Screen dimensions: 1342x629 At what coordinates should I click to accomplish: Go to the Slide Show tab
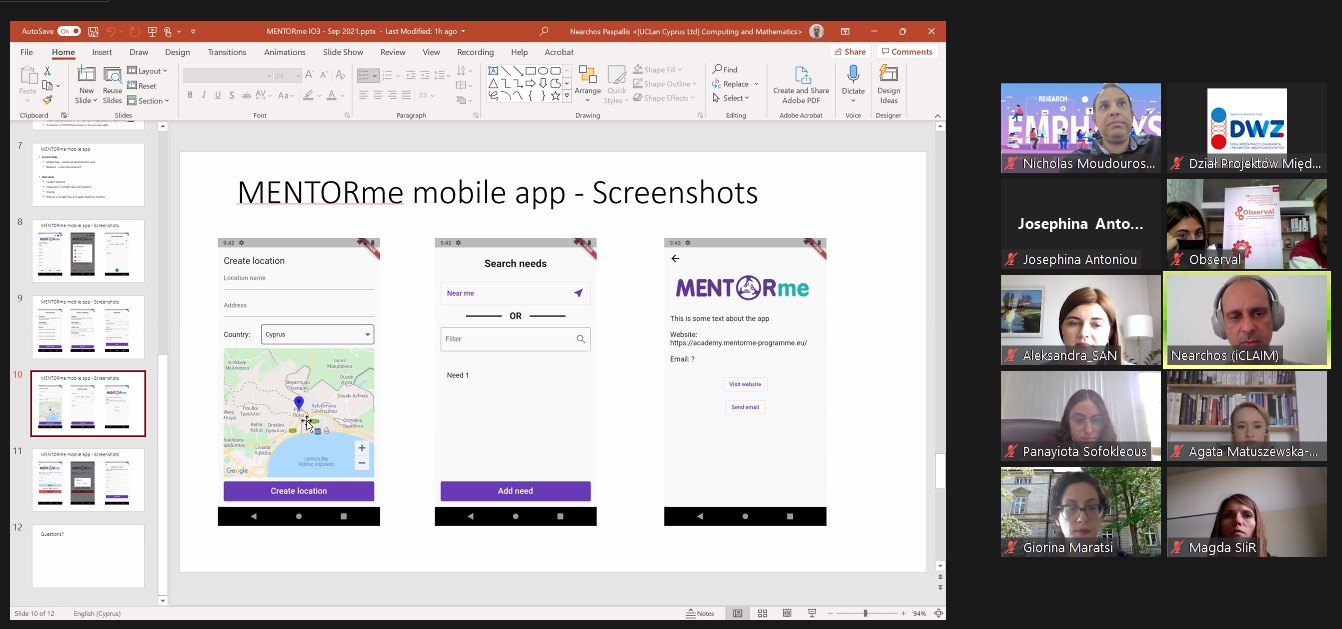[x=343, y=52]
